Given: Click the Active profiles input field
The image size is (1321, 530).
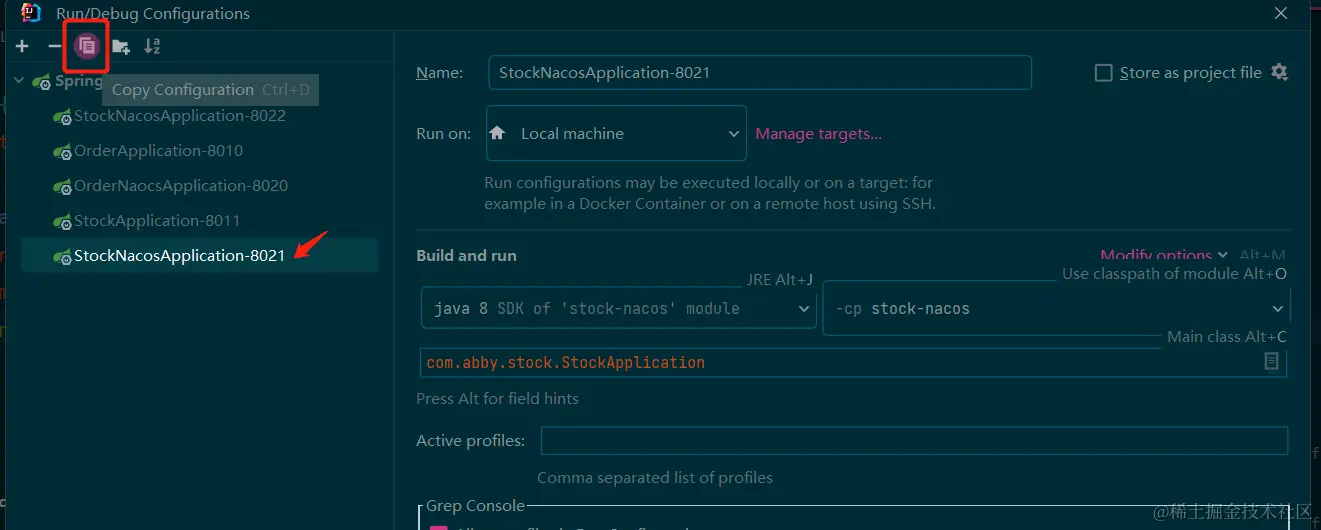Looking at the screenshot, I should click(x=914, y=441).
